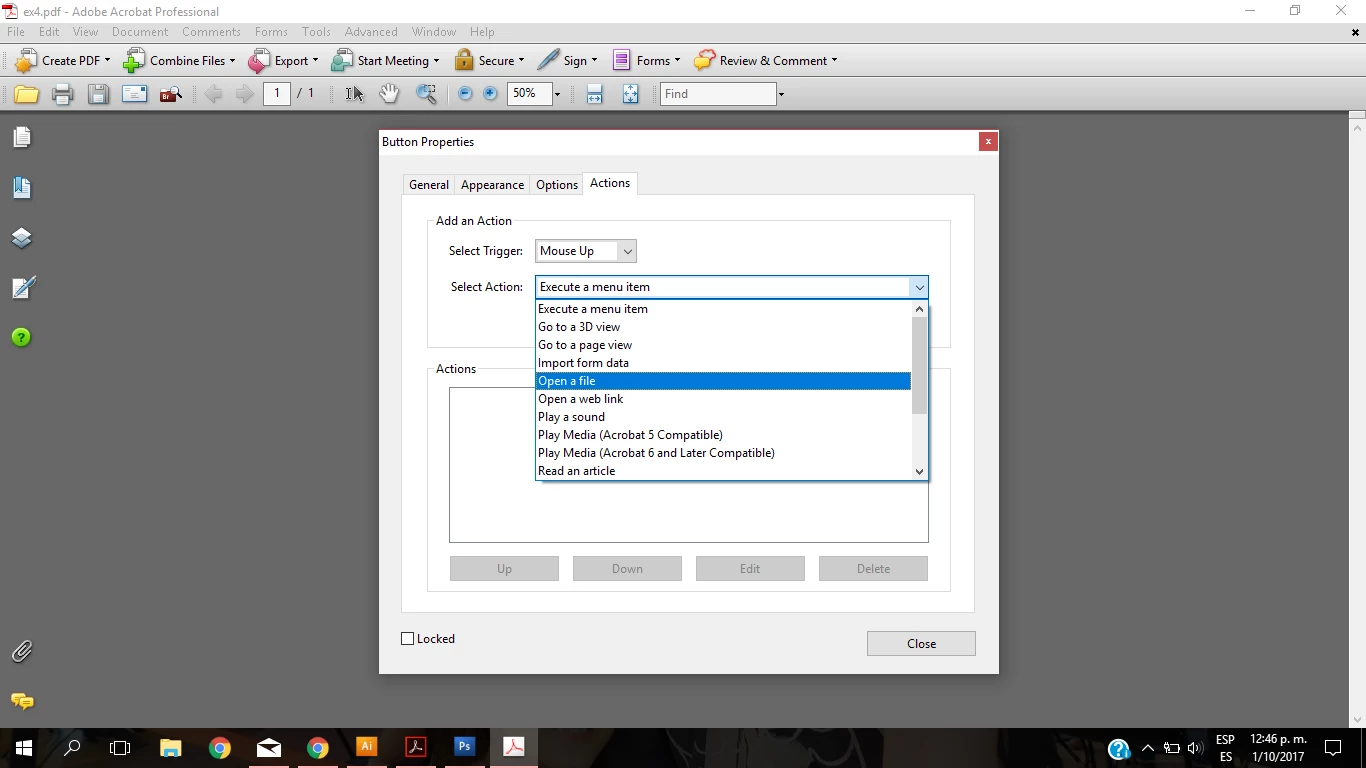Select 'Open a file' in list
Screen dimensions: 1366x768
click(723, 381)
